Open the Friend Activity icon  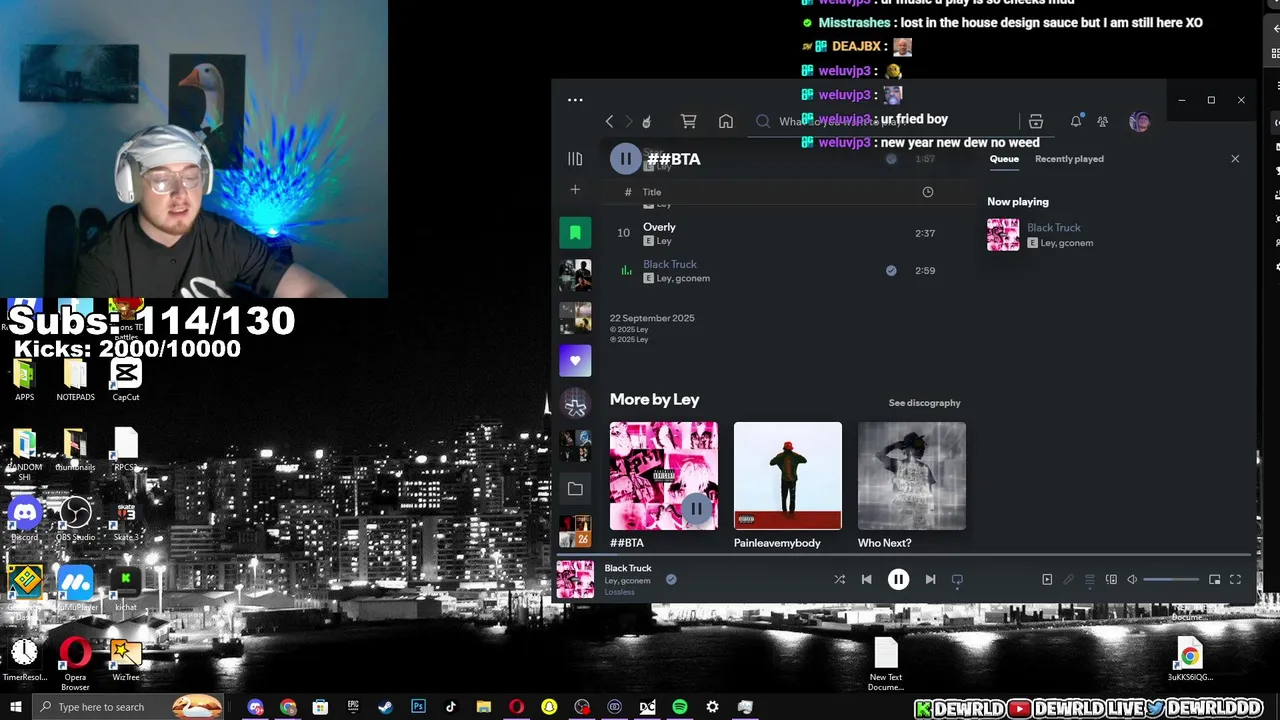point(1102,122)
